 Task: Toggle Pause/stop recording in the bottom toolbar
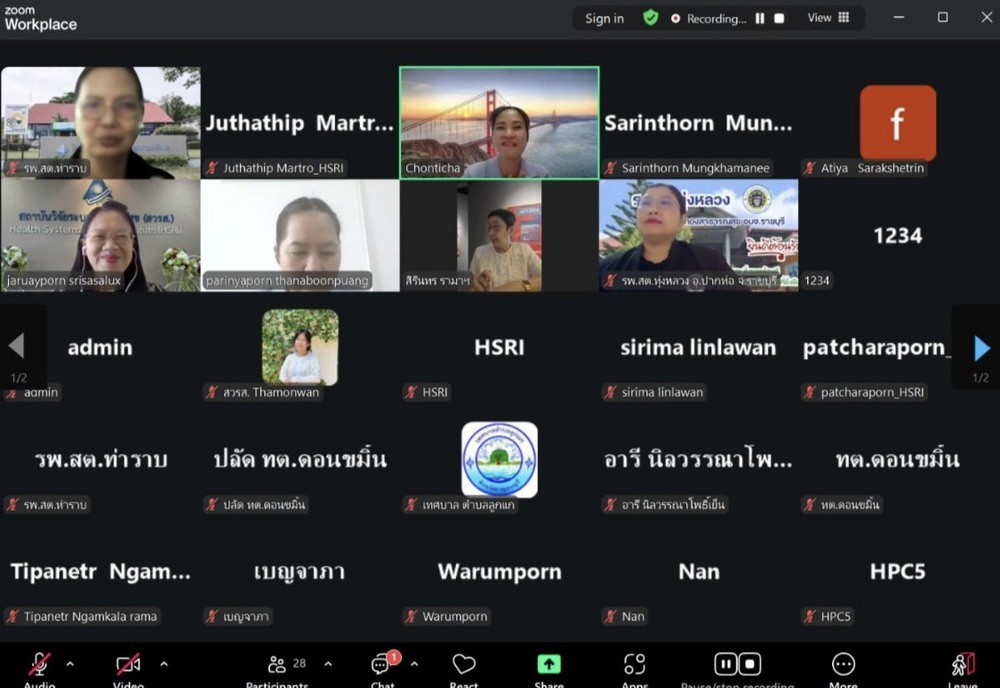[737, 665]
